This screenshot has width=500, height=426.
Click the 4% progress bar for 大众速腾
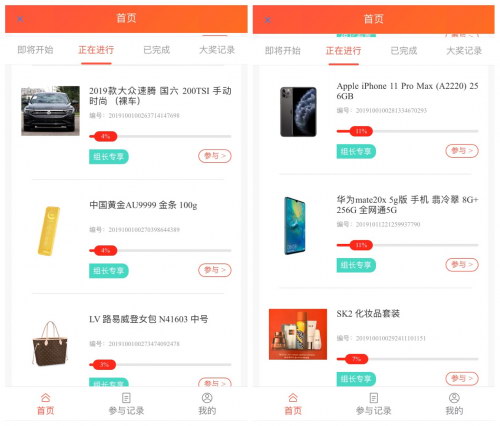pos(160,136)
